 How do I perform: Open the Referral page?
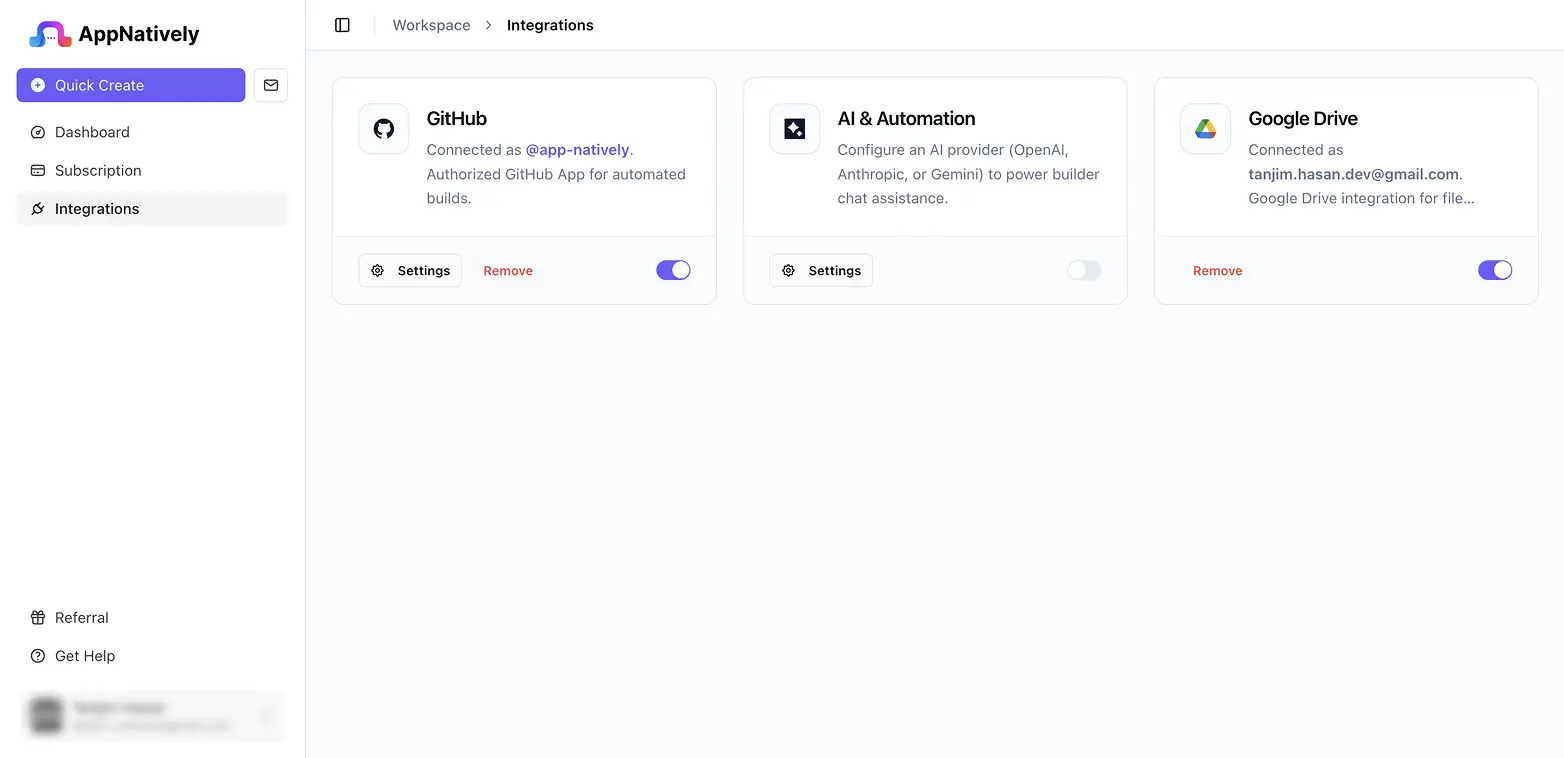click(152, 618)
